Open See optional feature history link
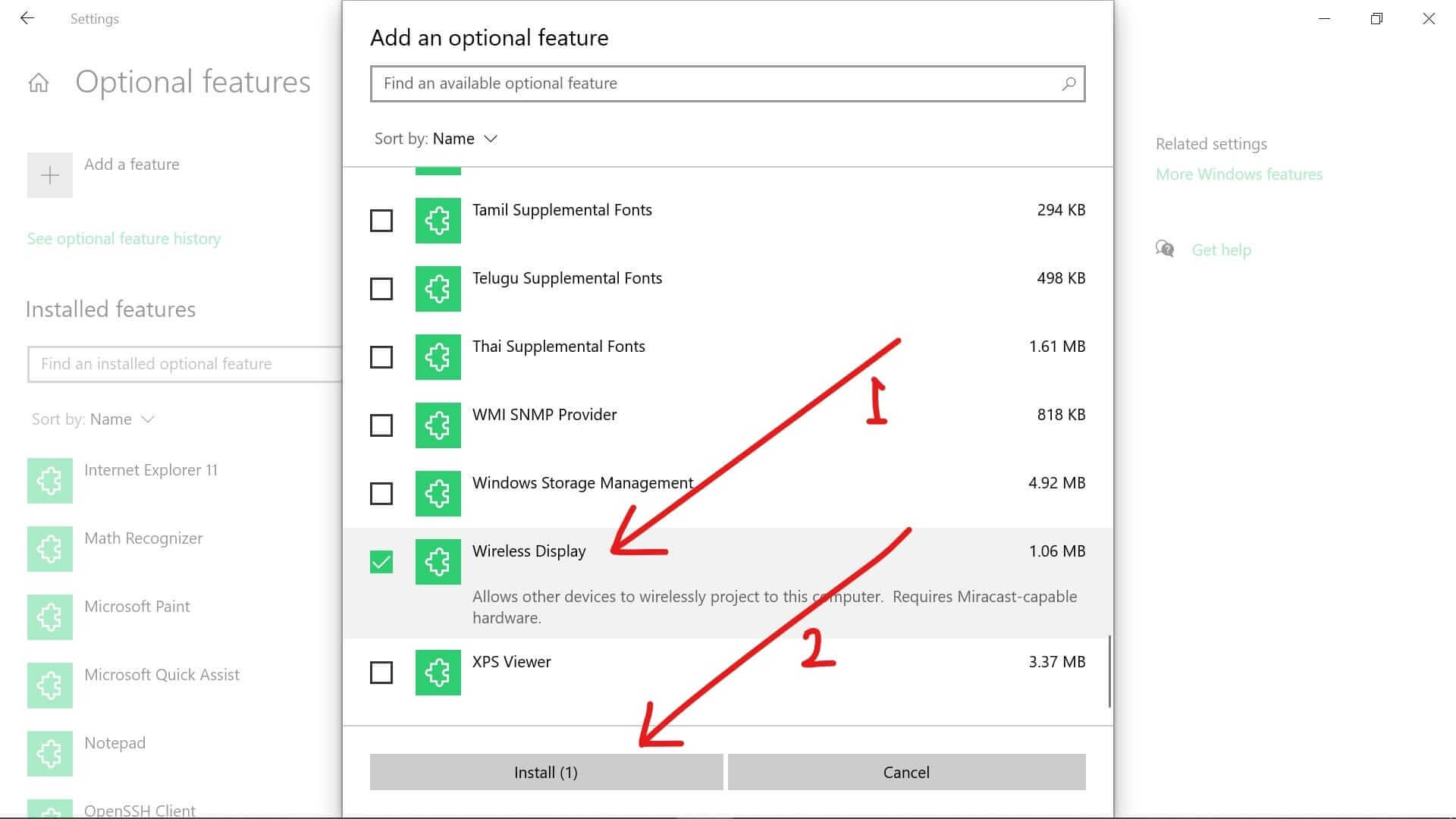The width and height of the screenshot is (1456, 819). [124, 239]
